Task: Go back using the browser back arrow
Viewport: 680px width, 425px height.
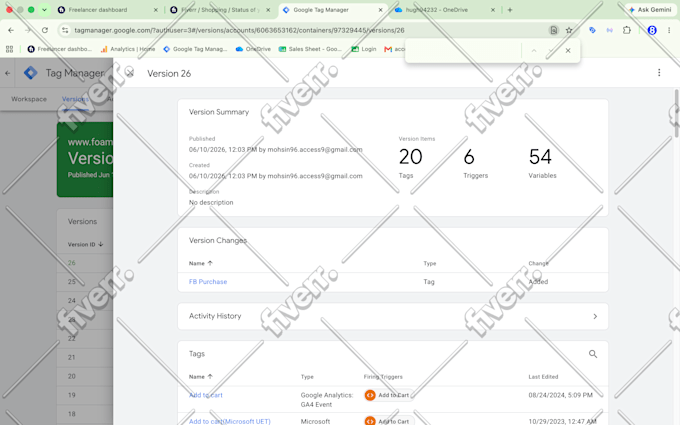Action: (11, 30)
